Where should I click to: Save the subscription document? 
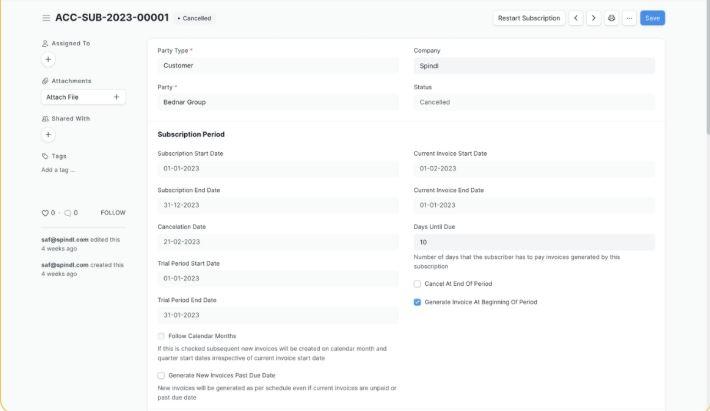tap(652, 18)
